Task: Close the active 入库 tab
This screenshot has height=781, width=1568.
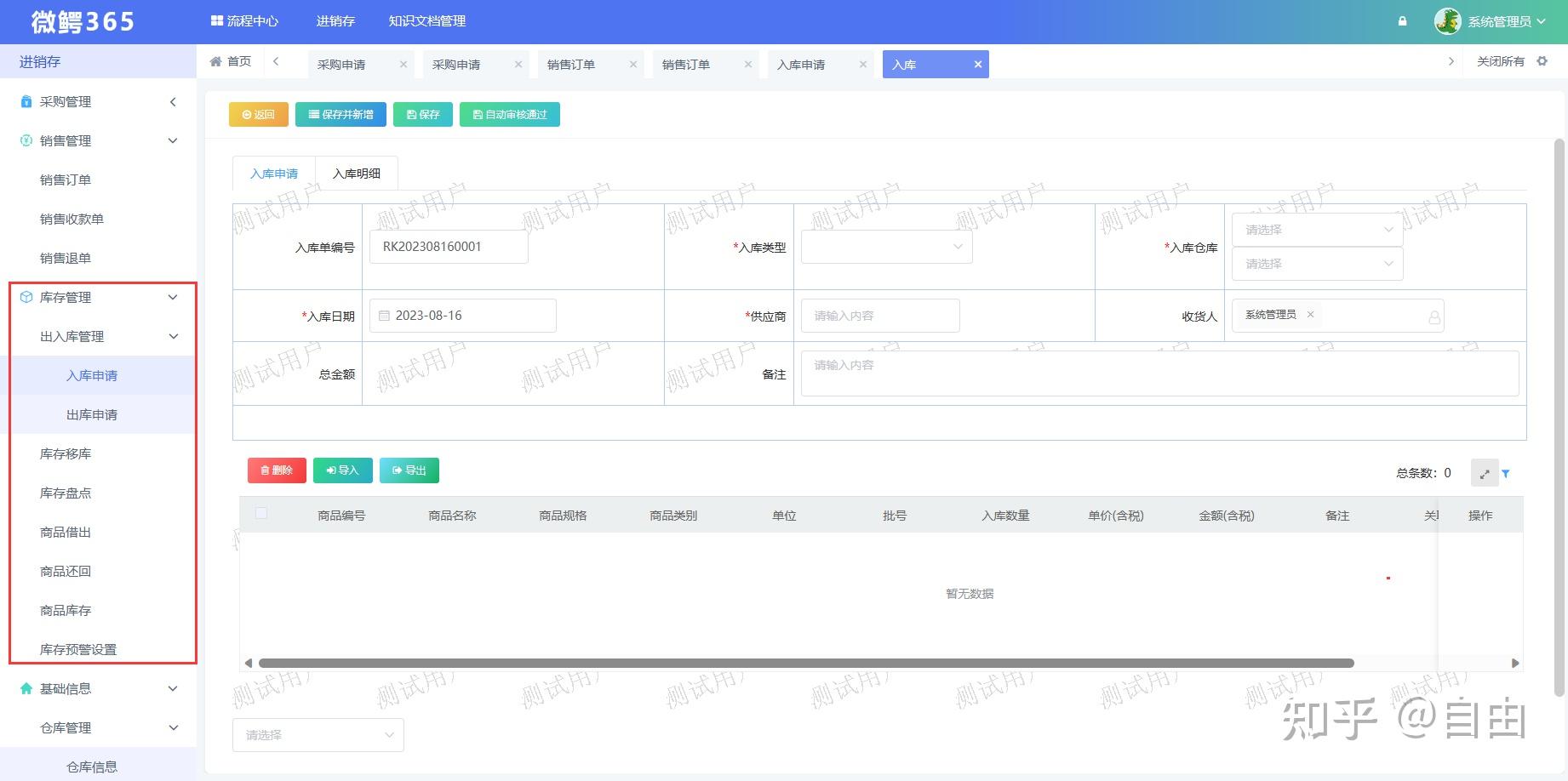Action: (x=978, y=65)
